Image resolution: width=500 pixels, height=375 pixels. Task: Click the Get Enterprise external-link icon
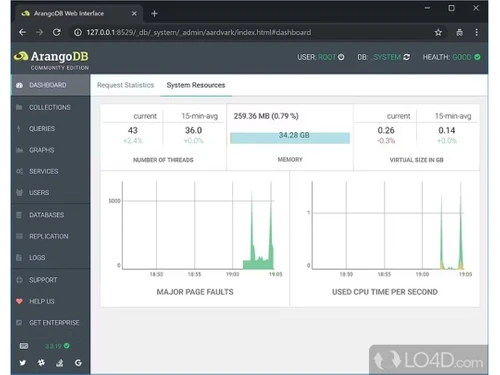(19, 323)
